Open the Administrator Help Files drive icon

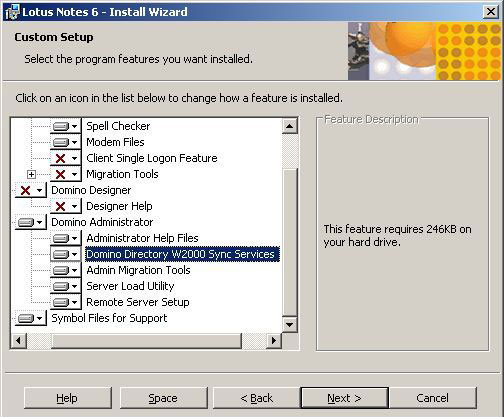pyautogui.click(x=66, y=238)
